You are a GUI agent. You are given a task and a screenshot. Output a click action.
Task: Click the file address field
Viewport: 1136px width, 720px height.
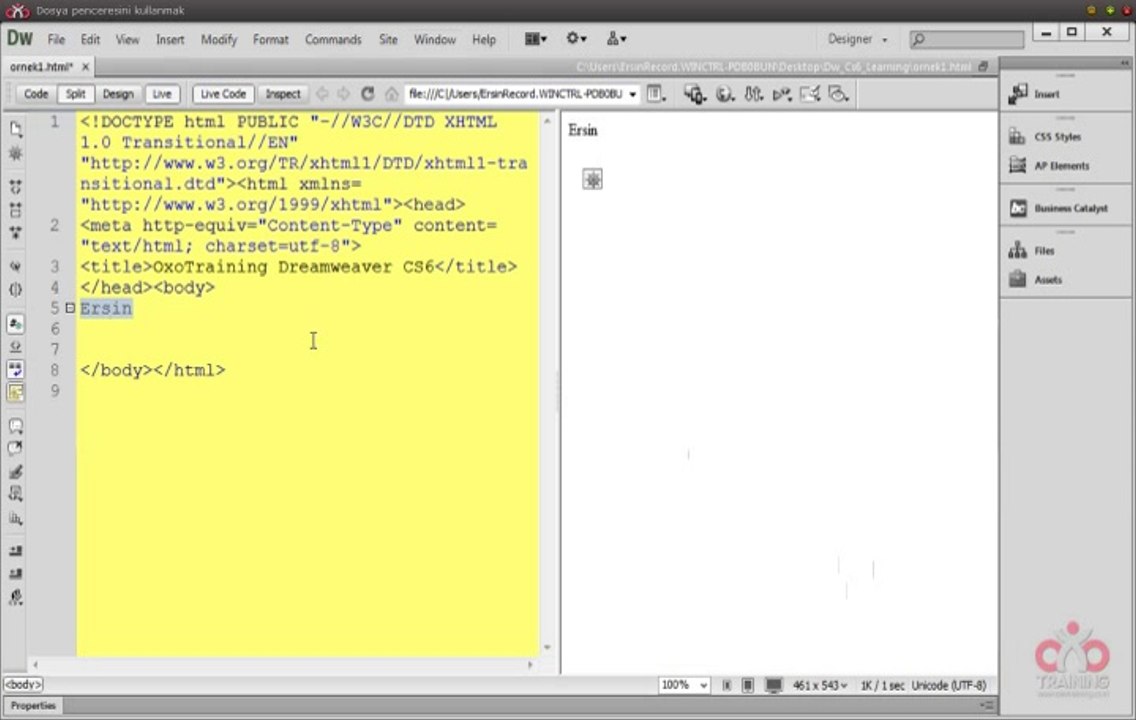point(516,94)
